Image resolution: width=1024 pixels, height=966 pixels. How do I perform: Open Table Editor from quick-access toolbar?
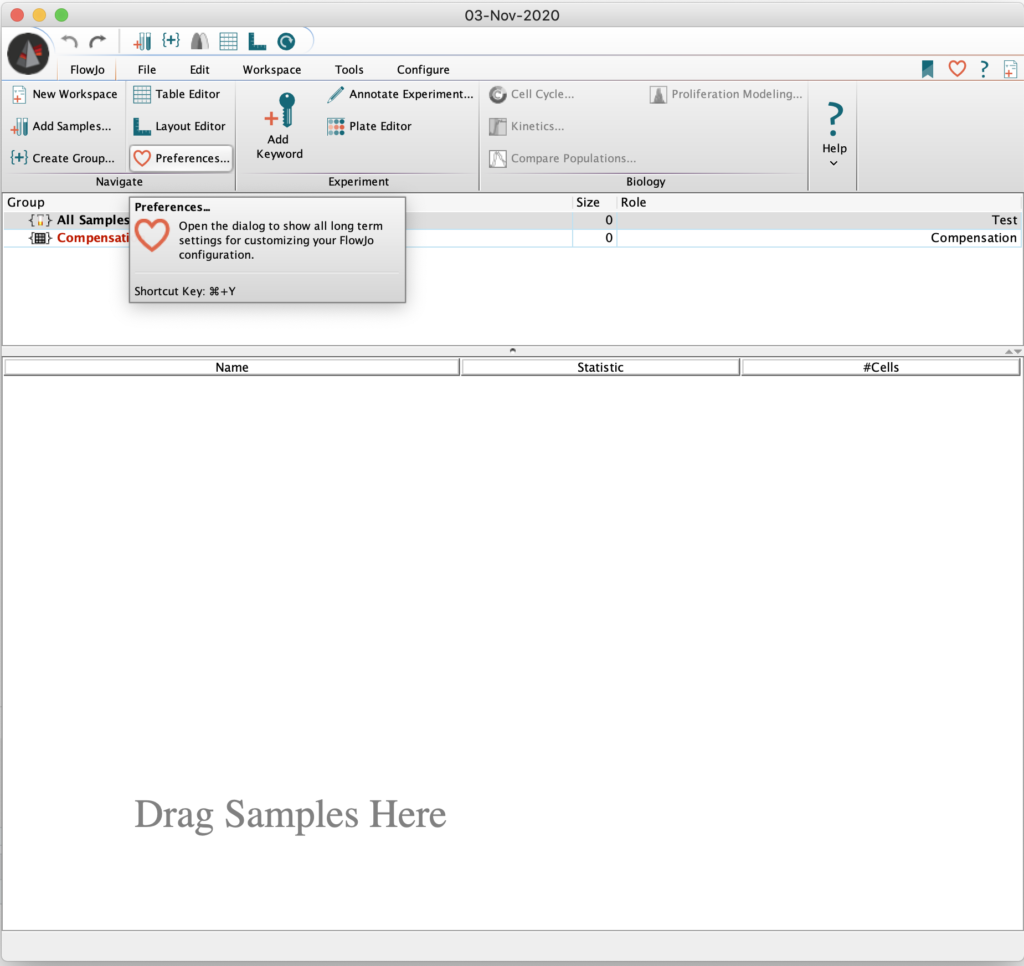pos(229,42)
